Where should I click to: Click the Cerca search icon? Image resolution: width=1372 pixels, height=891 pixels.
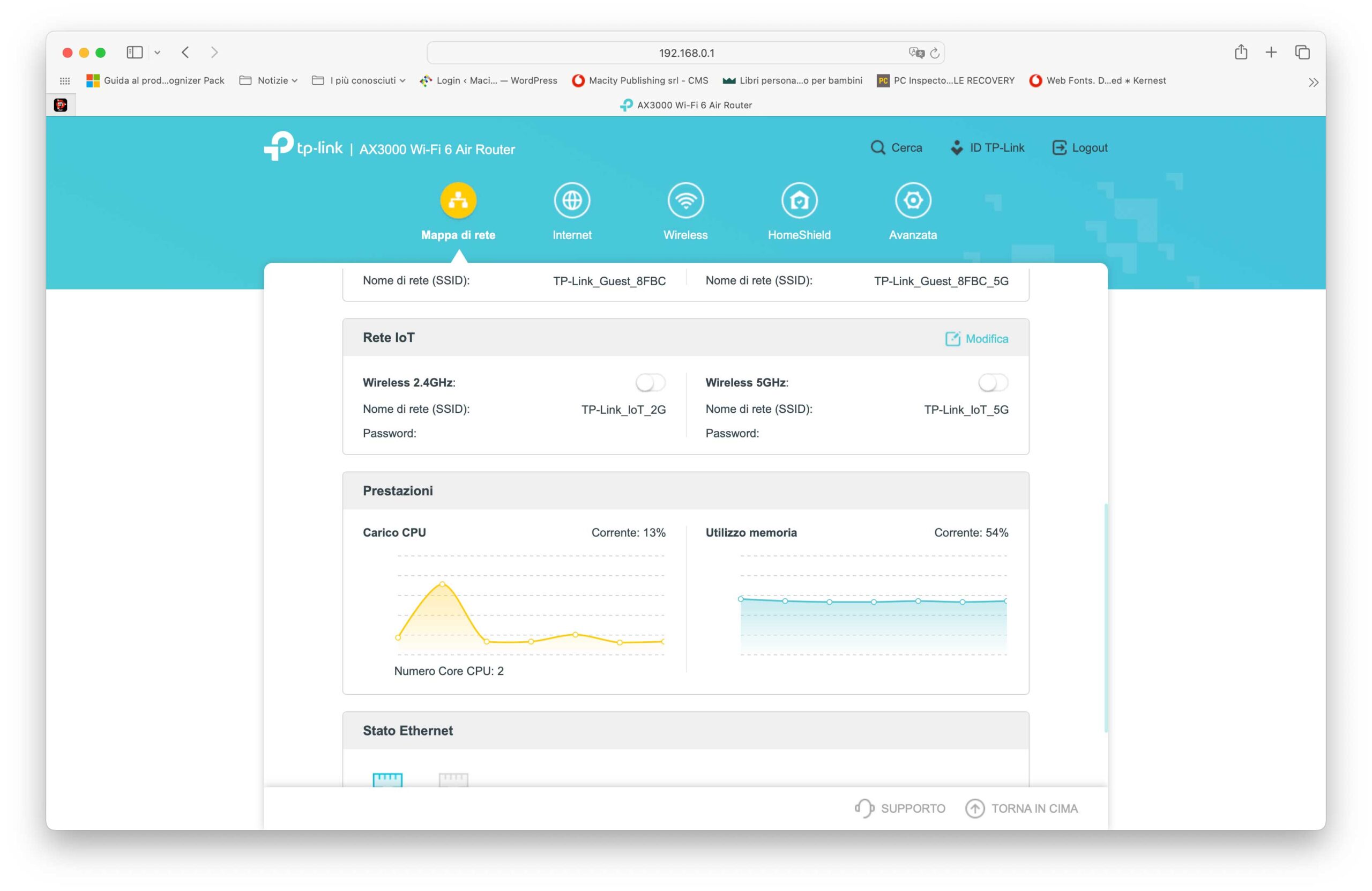coord(877,147)
